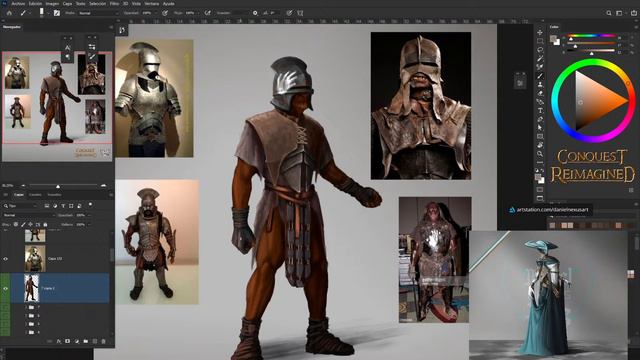Click the Navigator zoom slider handle
This screenshot has width=640, height=360.
click(58, 186)
